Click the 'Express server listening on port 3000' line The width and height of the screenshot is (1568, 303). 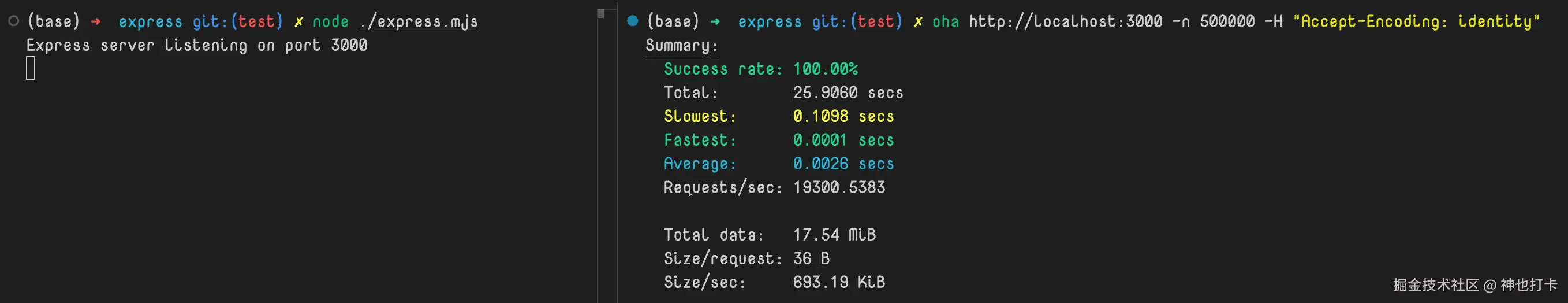click(x=197, y=46)
